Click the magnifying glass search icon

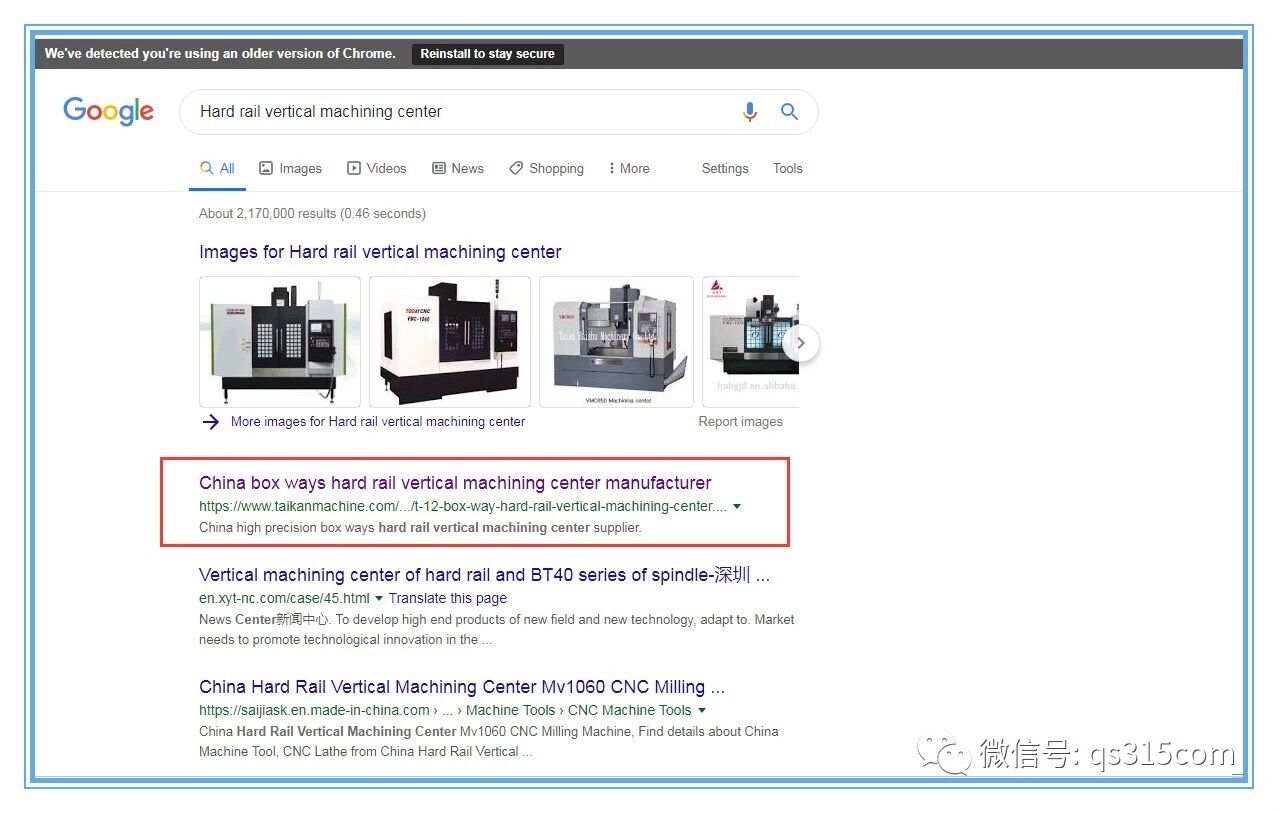(789, 111)
